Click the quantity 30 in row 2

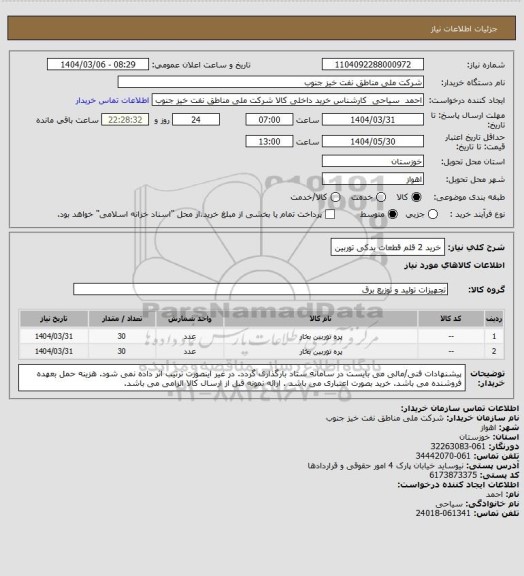coord(122,351)
